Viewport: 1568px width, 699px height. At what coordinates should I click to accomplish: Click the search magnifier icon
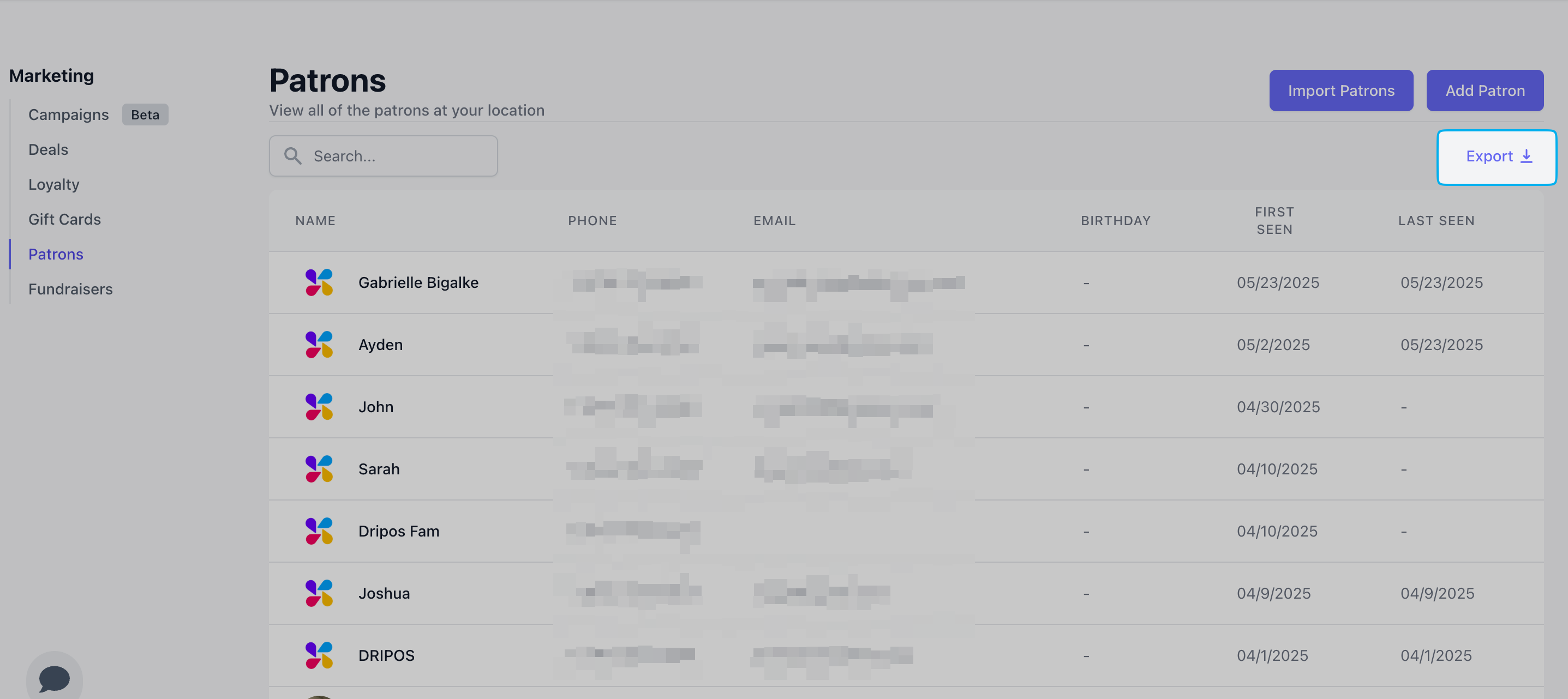click(293, 156)
